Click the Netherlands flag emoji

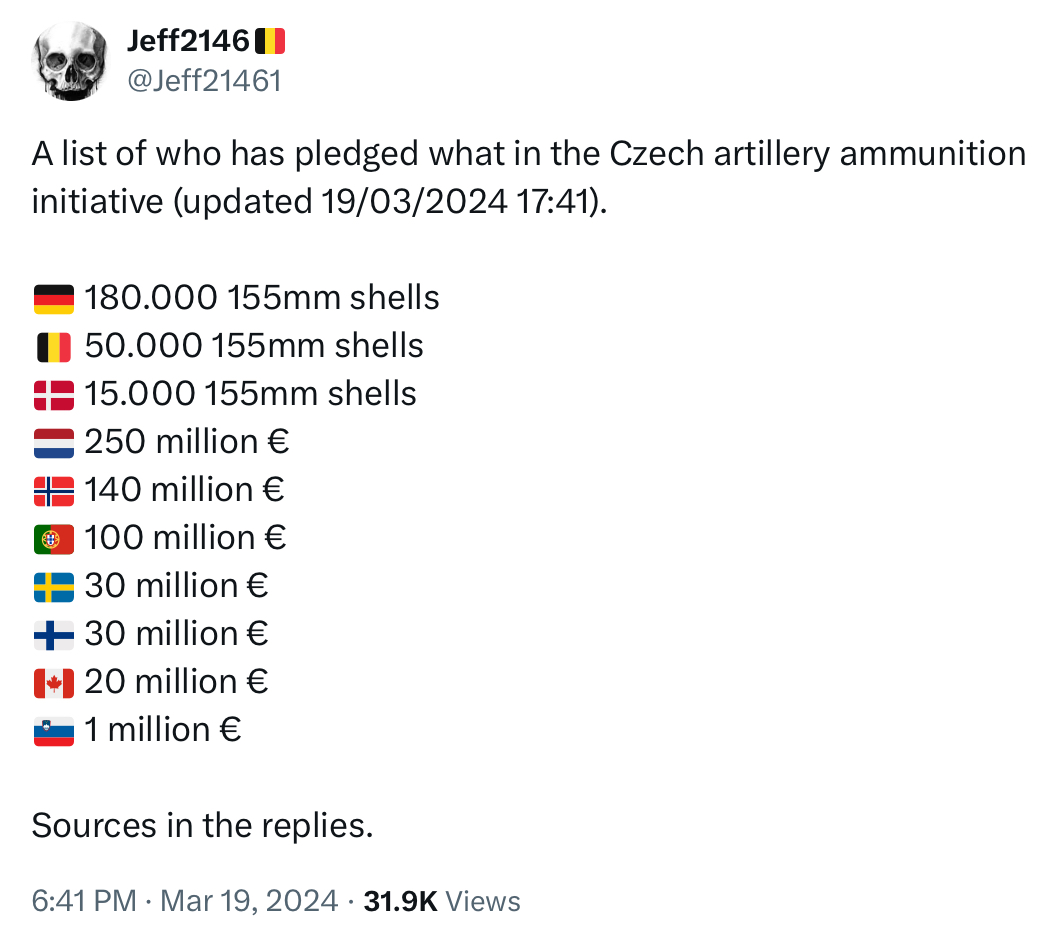click(54, 442)
